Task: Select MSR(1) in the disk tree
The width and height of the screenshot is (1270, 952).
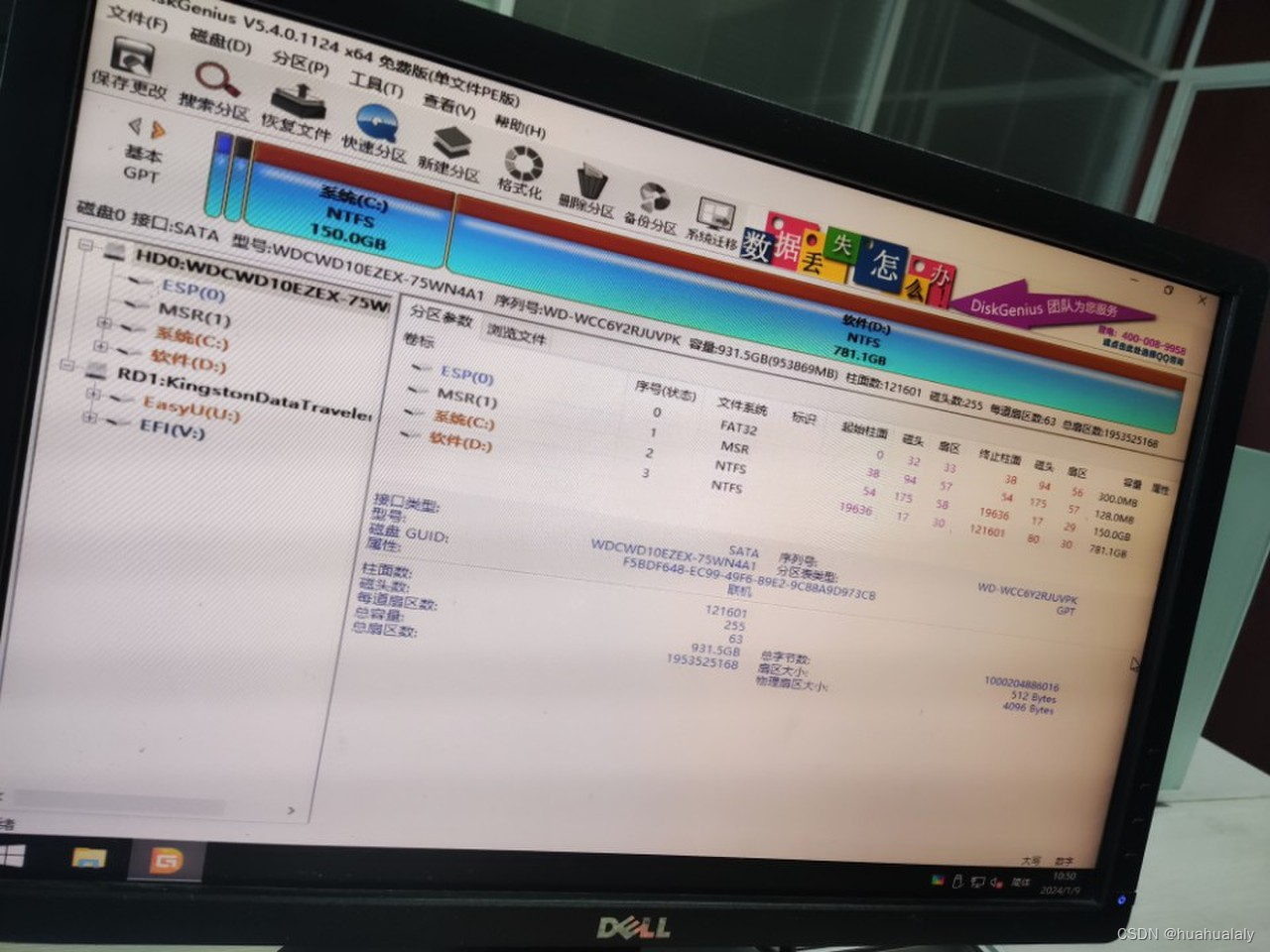Action: pos(194,315)
